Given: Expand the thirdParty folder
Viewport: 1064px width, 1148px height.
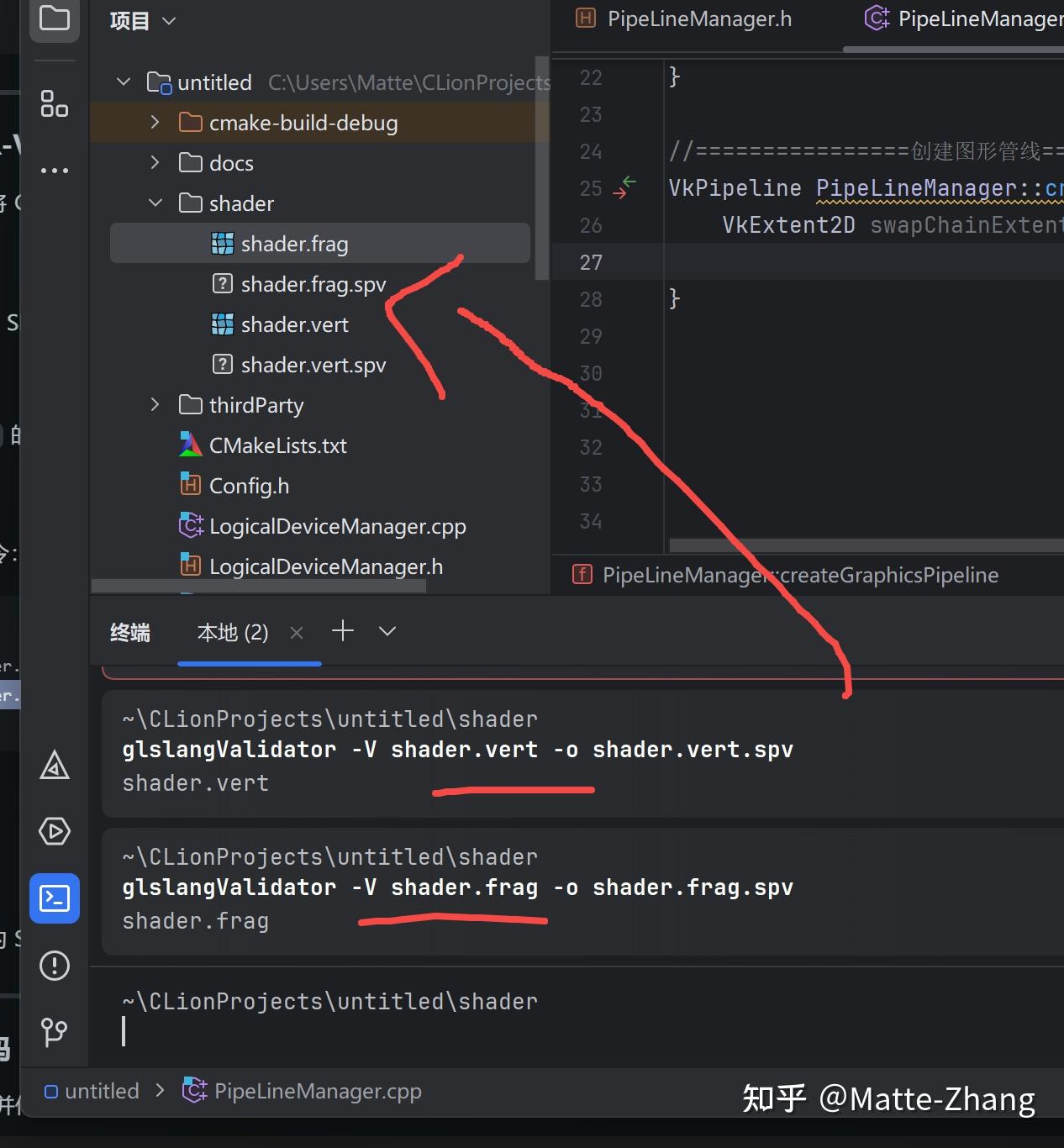Looking at the screenshot, I should (155, 404).
